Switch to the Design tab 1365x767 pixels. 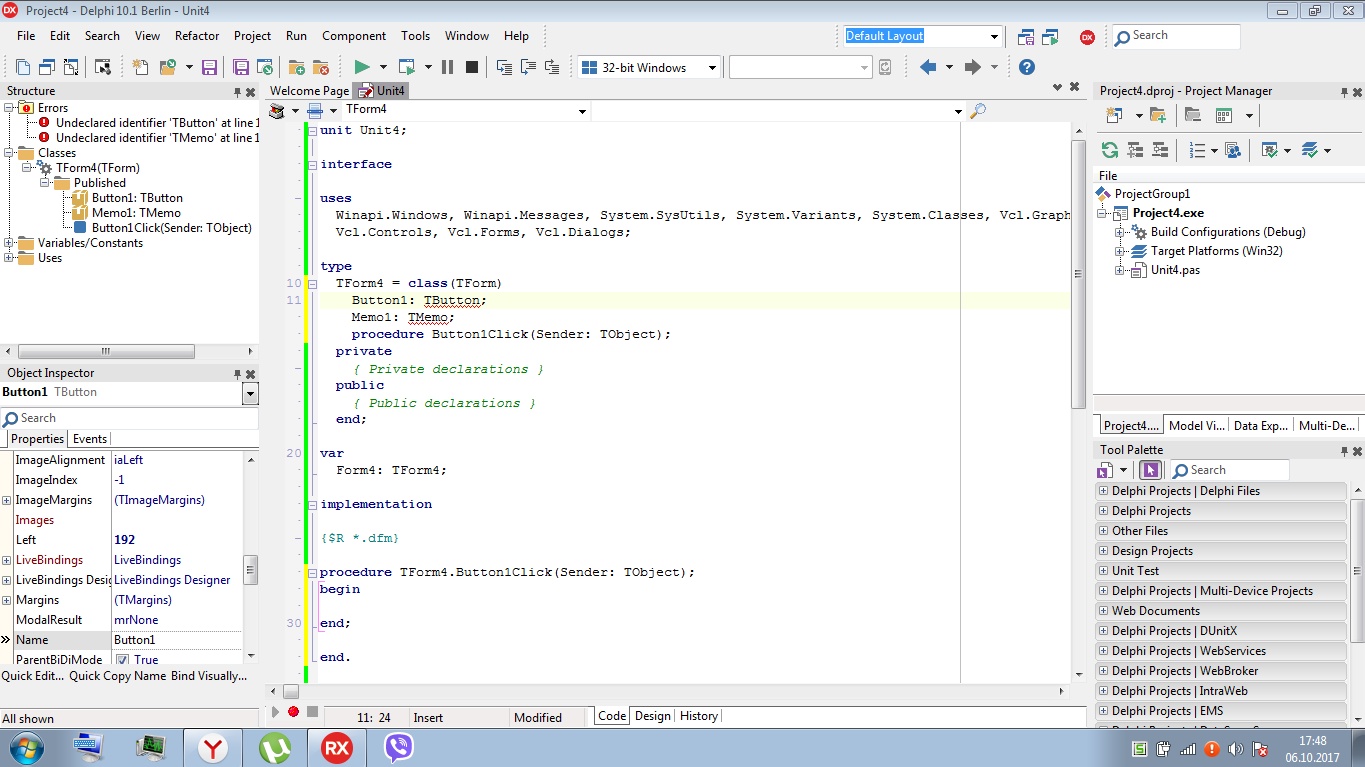652,716
